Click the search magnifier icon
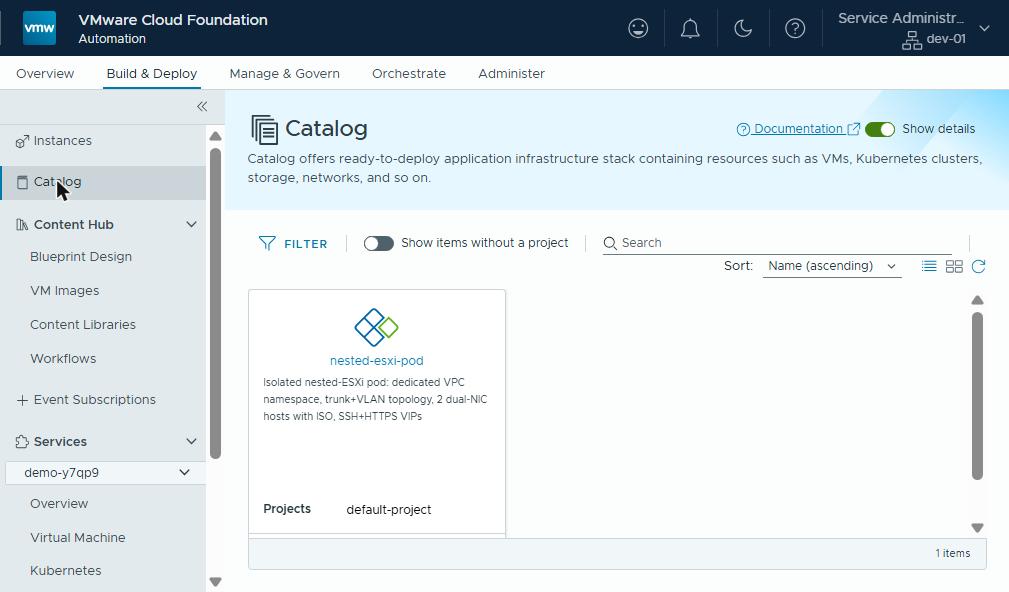The image size is (1009, 592). (x=609, y=243)
